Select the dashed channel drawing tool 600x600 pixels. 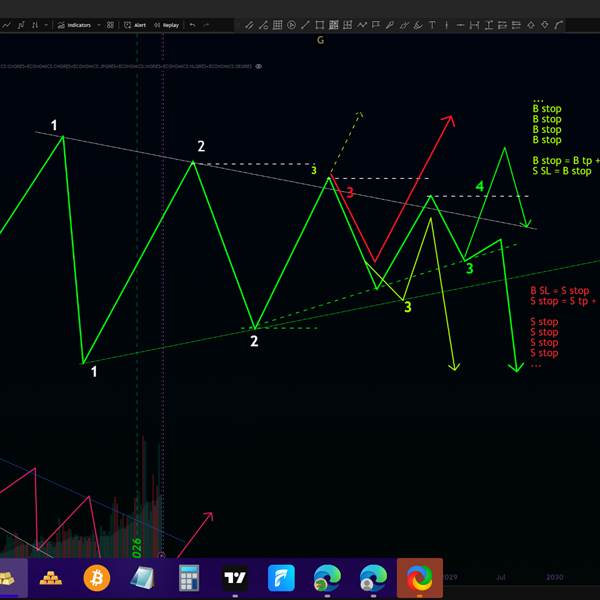404,25
